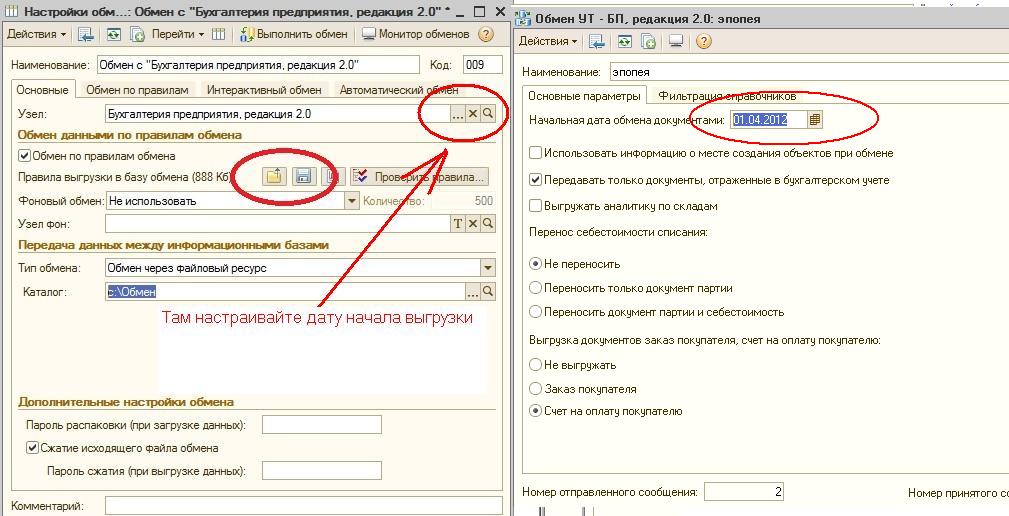1009x516 pixels.
Task: Expand Тип обмена dropdown
Action: (x=488, y=268)
